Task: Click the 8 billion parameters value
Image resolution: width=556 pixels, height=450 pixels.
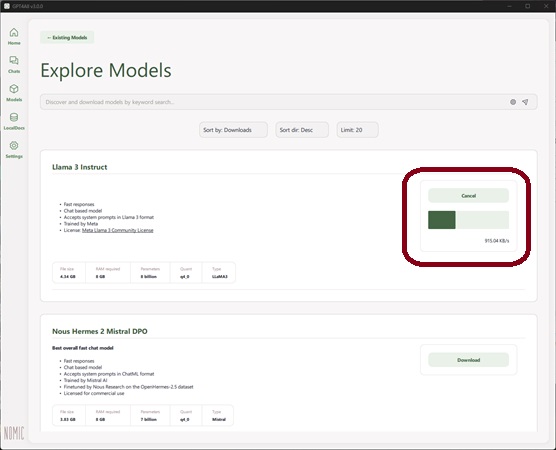Action: point(149,277)
